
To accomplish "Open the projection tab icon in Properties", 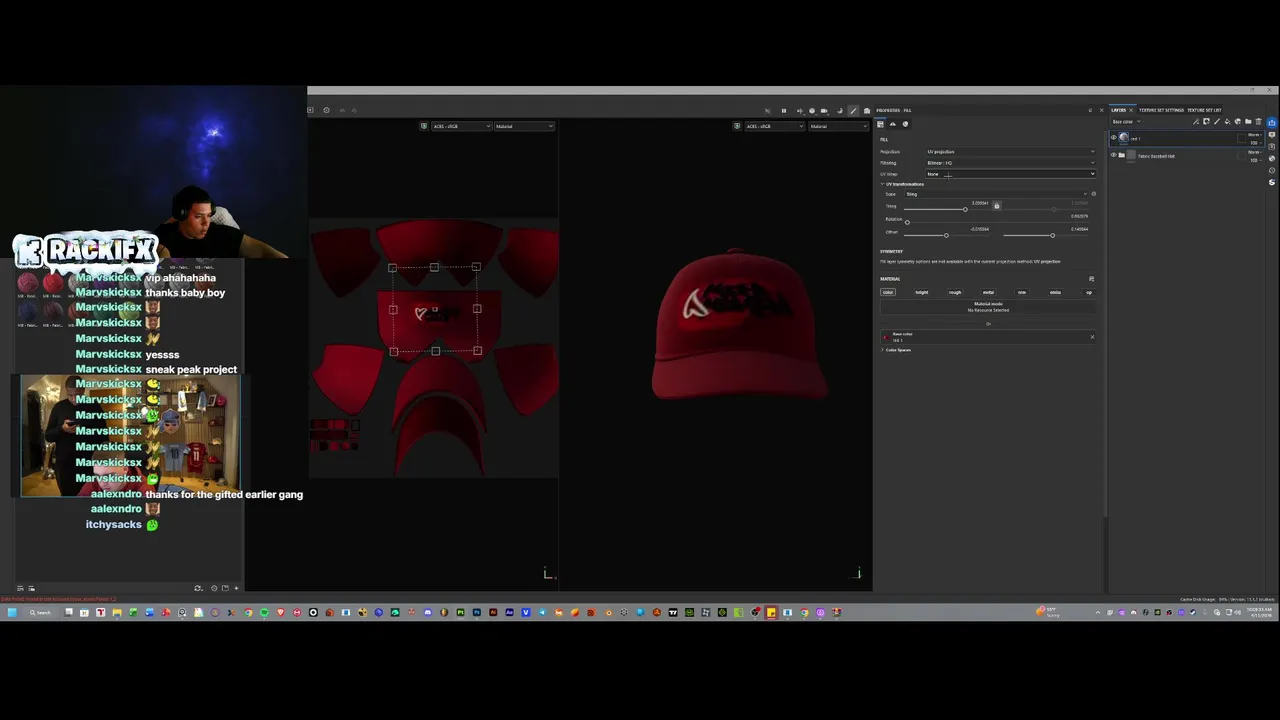I will 893,124.
